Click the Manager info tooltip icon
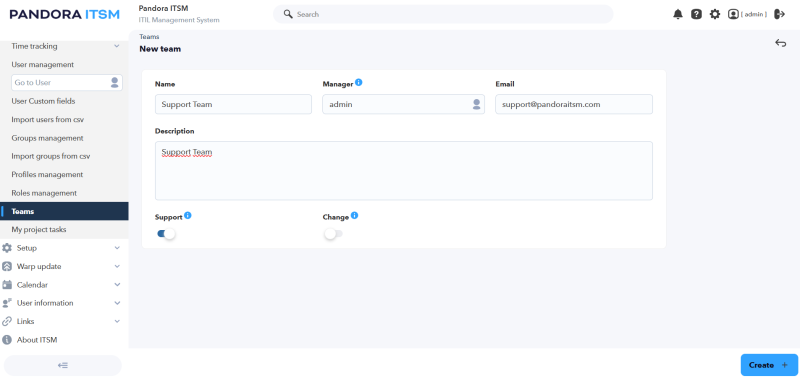Viewport: 800px width, 379px height. (x=359, y=82)
